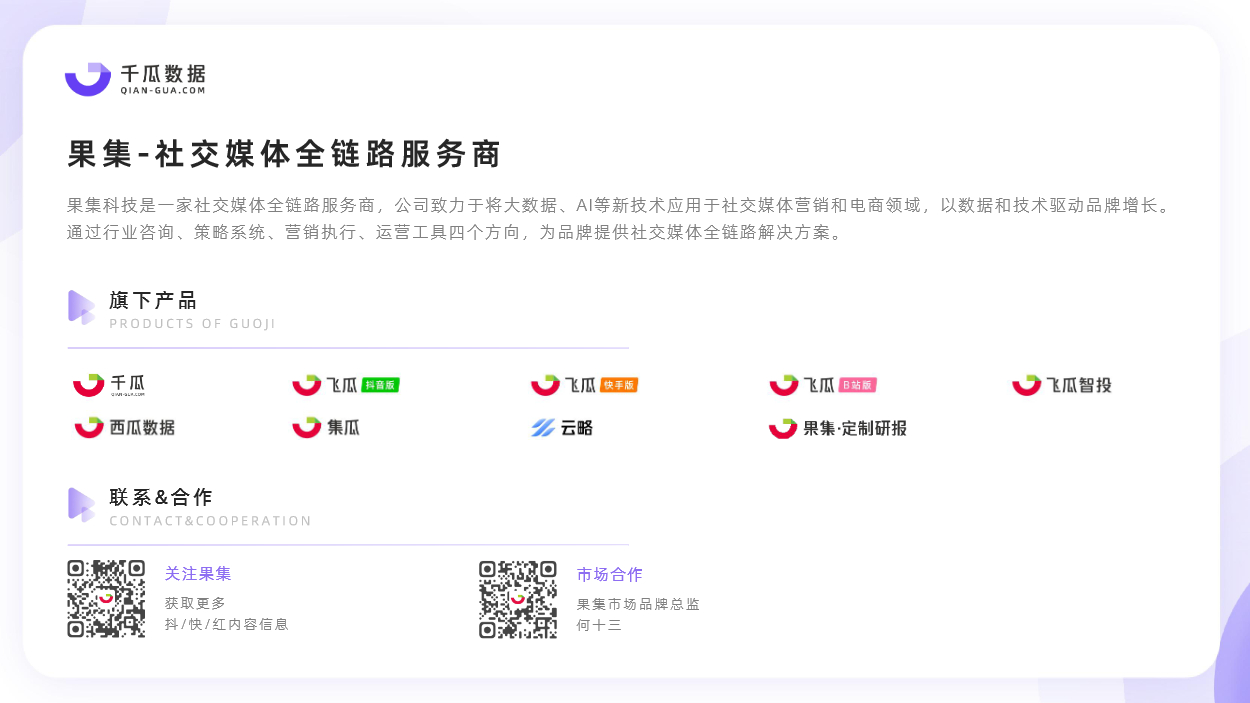Select the 飞瓜 B站版 product logo

(x=823, y=385)
